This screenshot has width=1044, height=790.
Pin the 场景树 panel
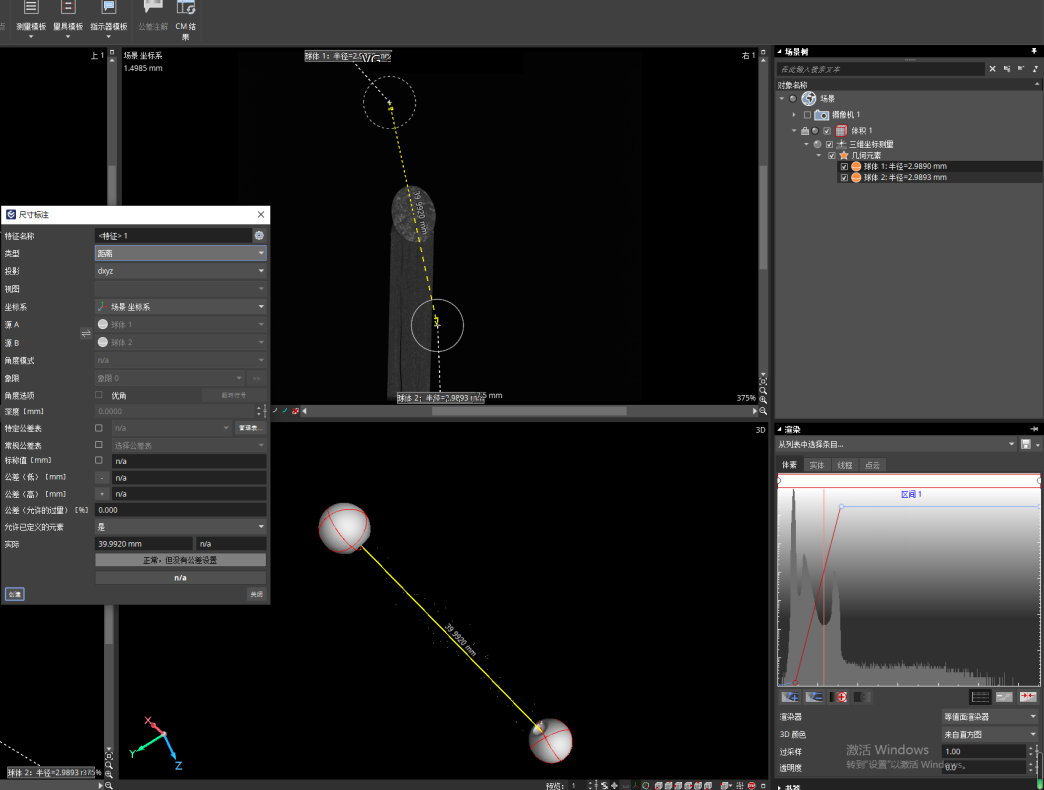point(1034,51)
